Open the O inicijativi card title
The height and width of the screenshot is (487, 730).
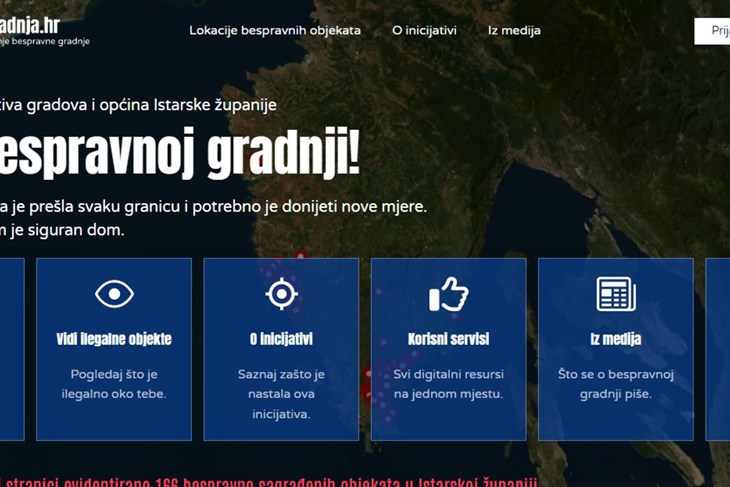[x=281, y=339]
